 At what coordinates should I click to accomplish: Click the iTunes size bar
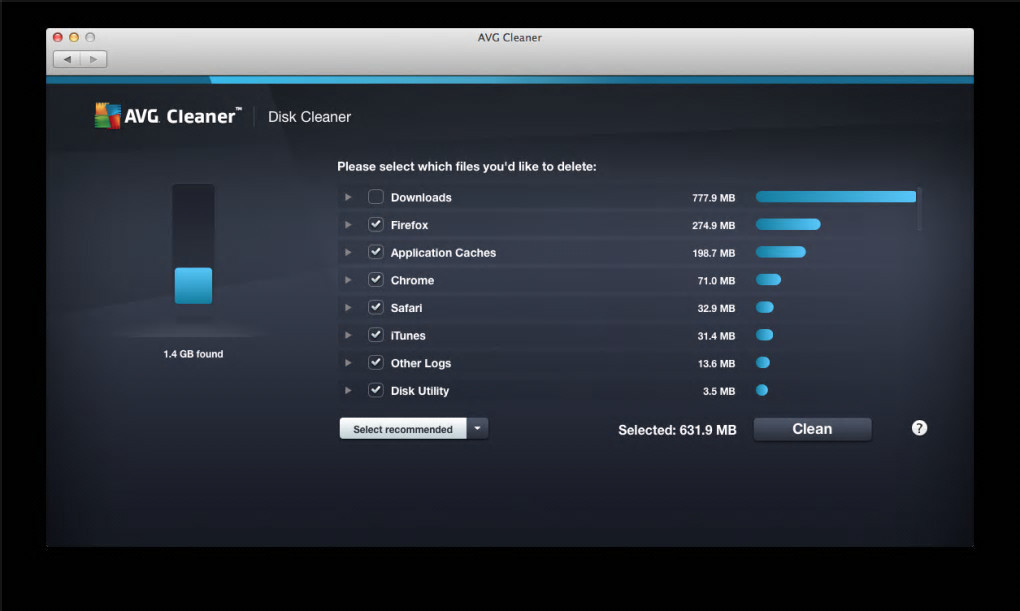[764, 335]
